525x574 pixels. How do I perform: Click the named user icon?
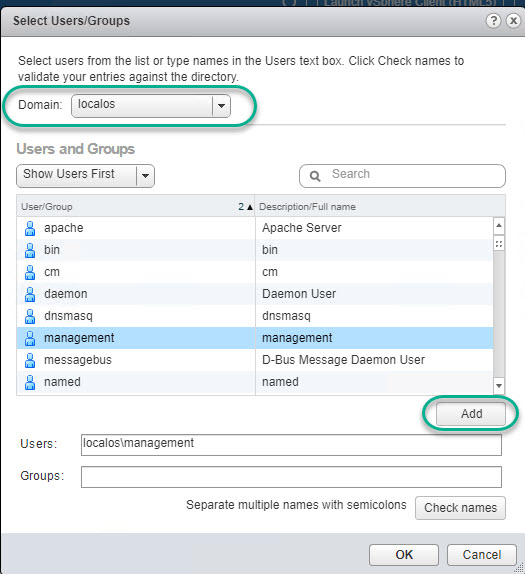point(30,382)
